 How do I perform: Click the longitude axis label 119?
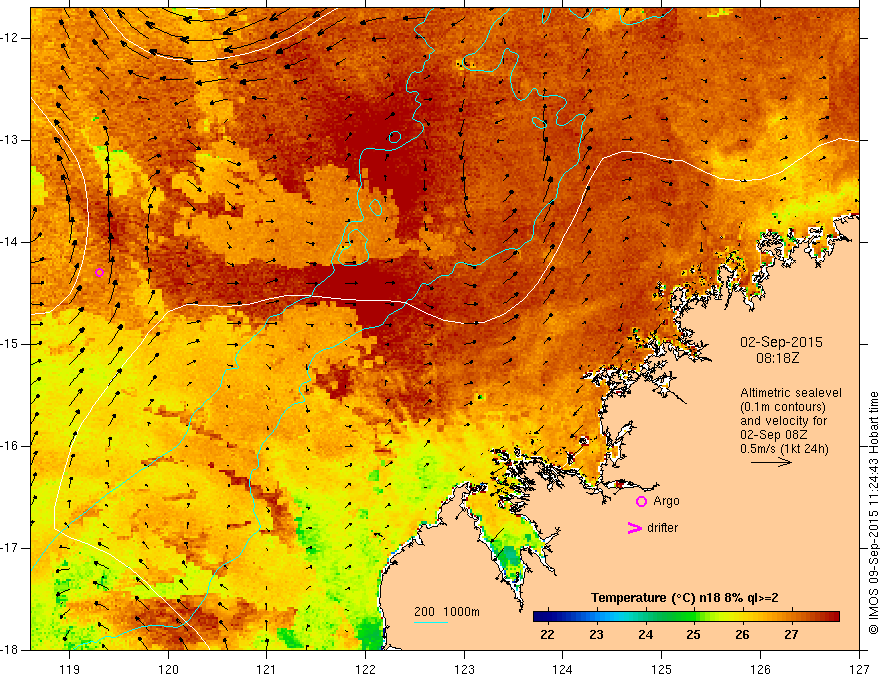pos(70,669)
